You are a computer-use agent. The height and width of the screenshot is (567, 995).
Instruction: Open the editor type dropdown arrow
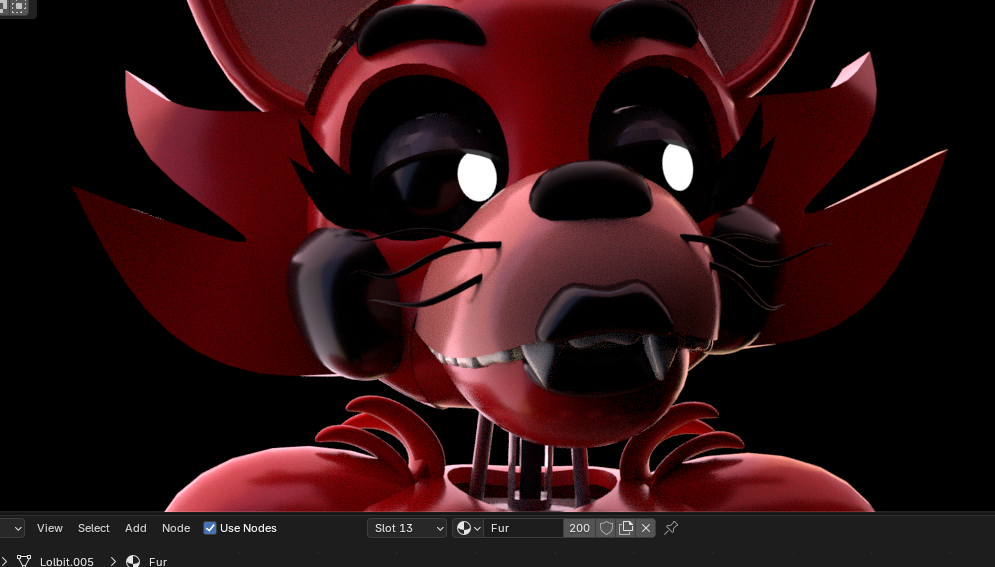pos(18,528)
